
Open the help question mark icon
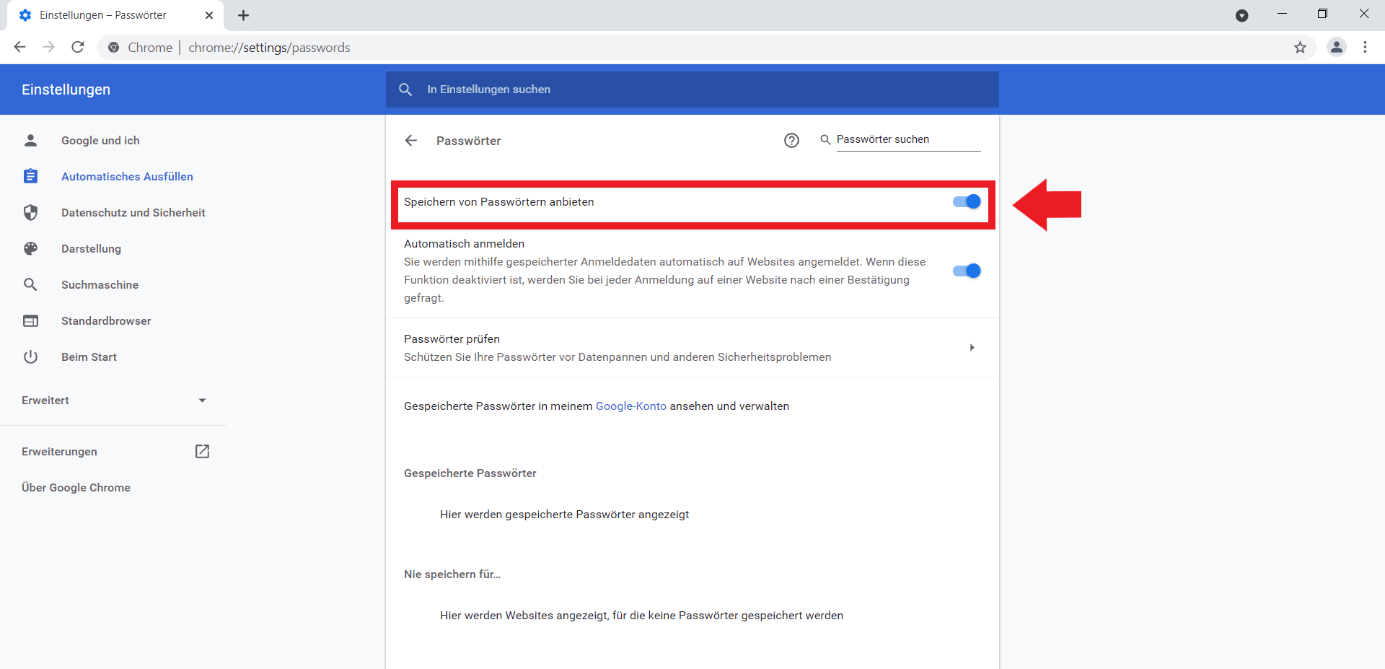pos(792,141)
